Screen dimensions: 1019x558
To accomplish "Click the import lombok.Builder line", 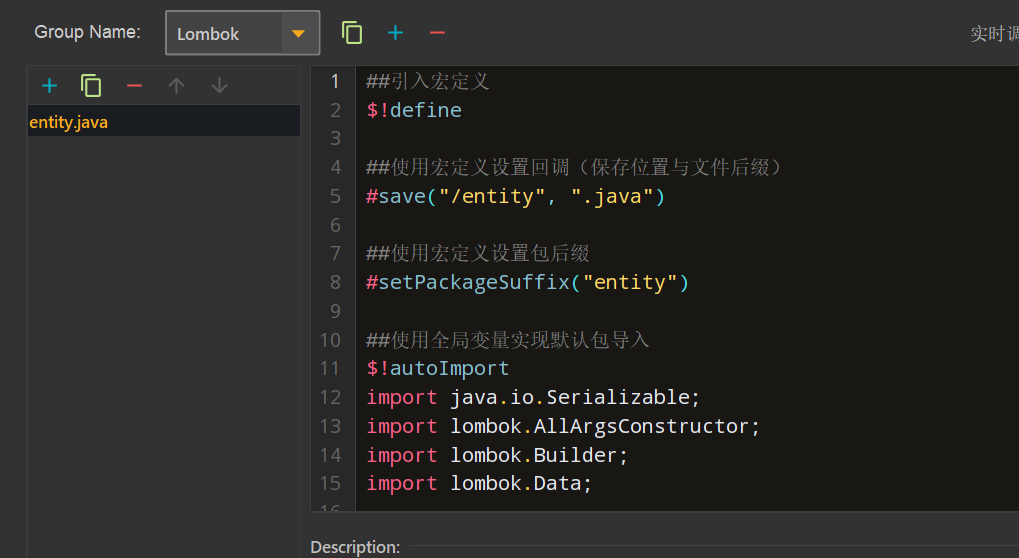I will click(497, 455).
